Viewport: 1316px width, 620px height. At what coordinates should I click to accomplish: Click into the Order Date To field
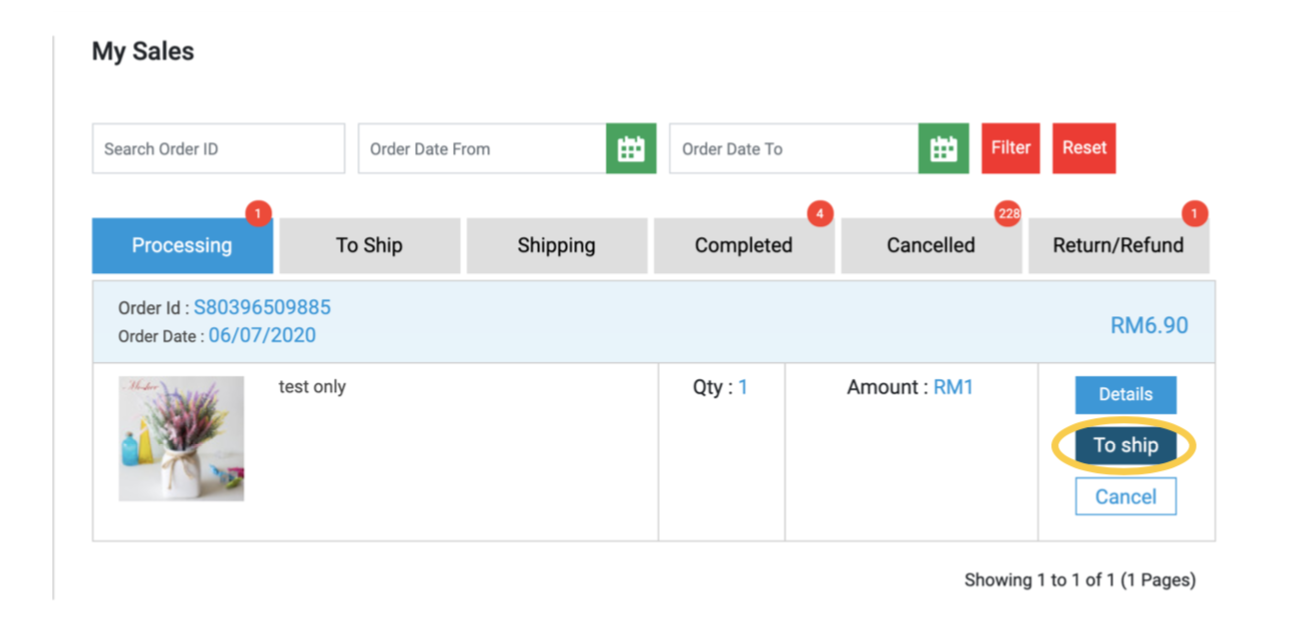pos(794,149)
